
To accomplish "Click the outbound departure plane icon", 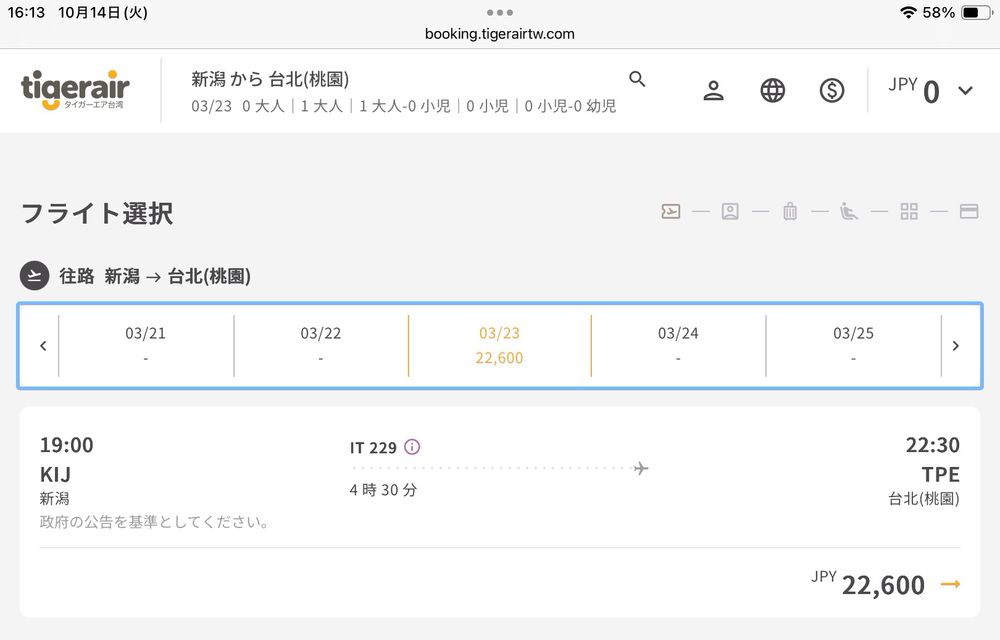I will (x=34, y=276).
